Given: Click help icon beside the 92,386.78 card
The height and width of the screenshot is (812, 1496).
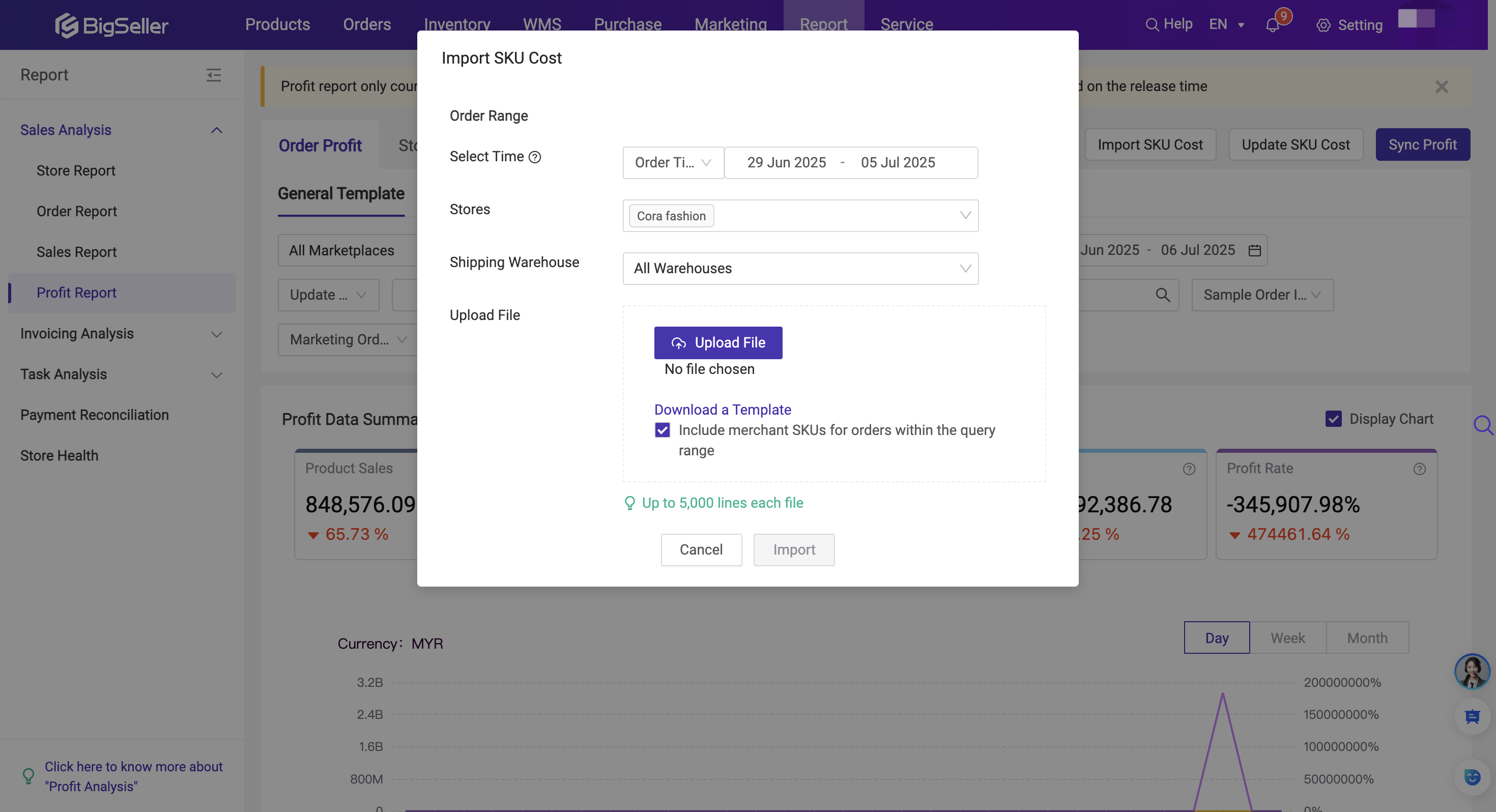Looking at the screenshot, I should coord(1189,469).
